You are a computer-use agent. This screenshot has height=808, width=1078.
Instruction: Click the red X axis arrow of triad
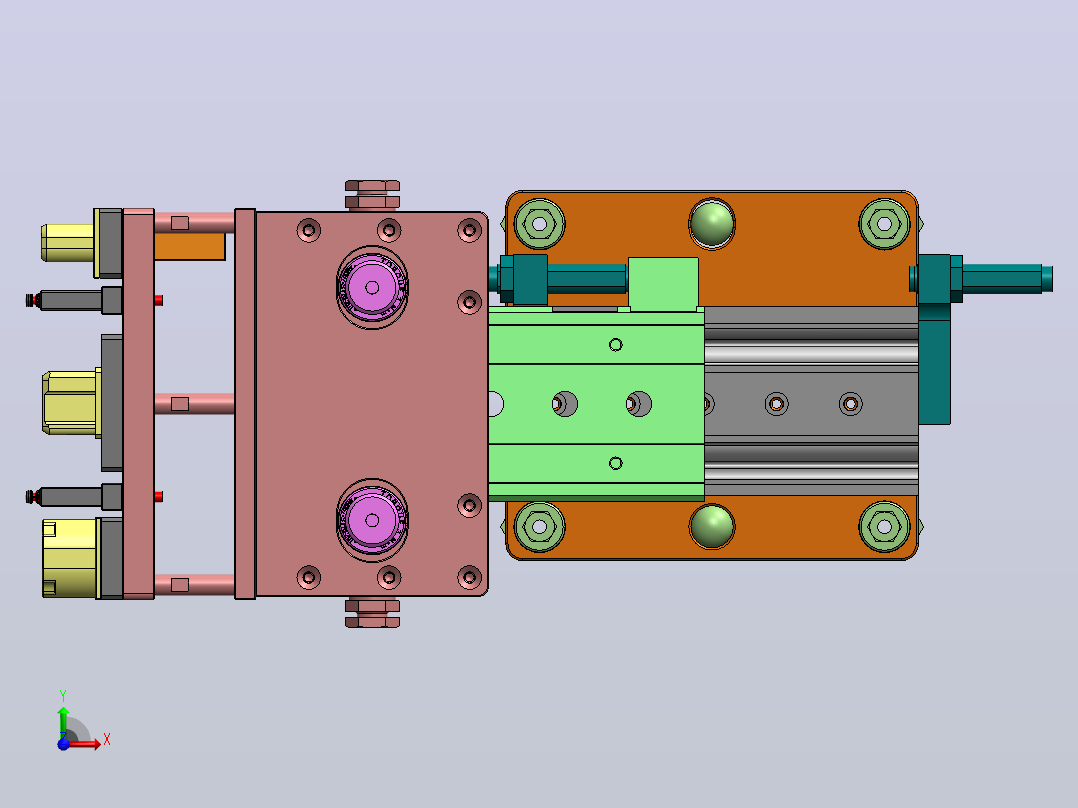pyautogui.click(x=86, y=743)
